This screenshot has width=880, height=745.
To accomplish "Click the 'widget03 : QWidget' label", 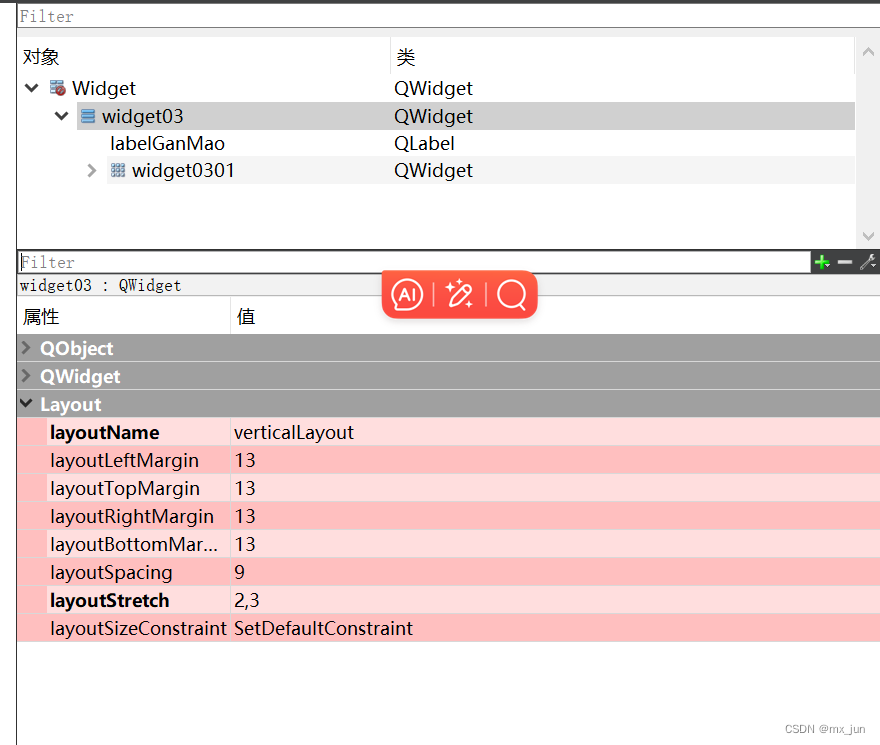I will [x=100, y=285].
